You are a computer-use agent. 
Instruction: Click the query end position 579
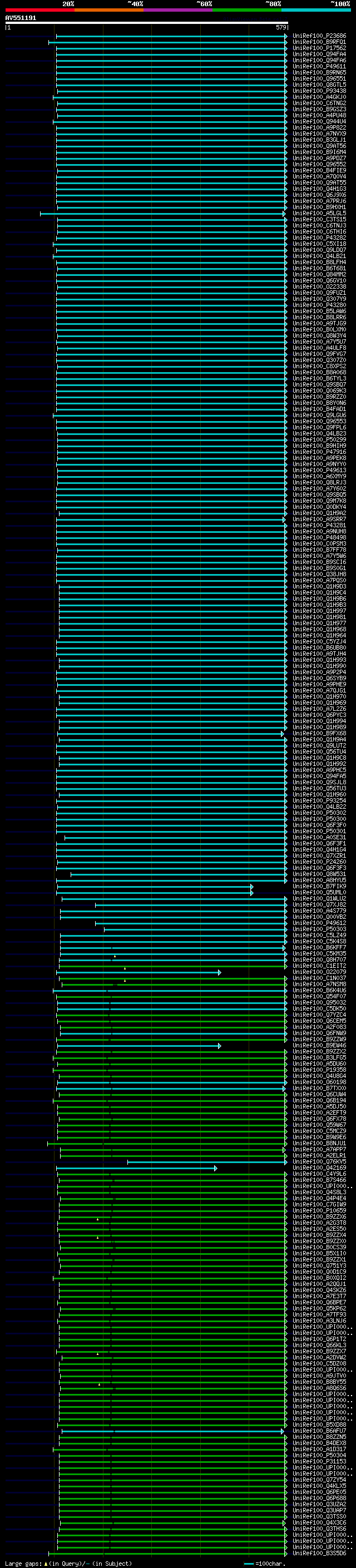280,28
